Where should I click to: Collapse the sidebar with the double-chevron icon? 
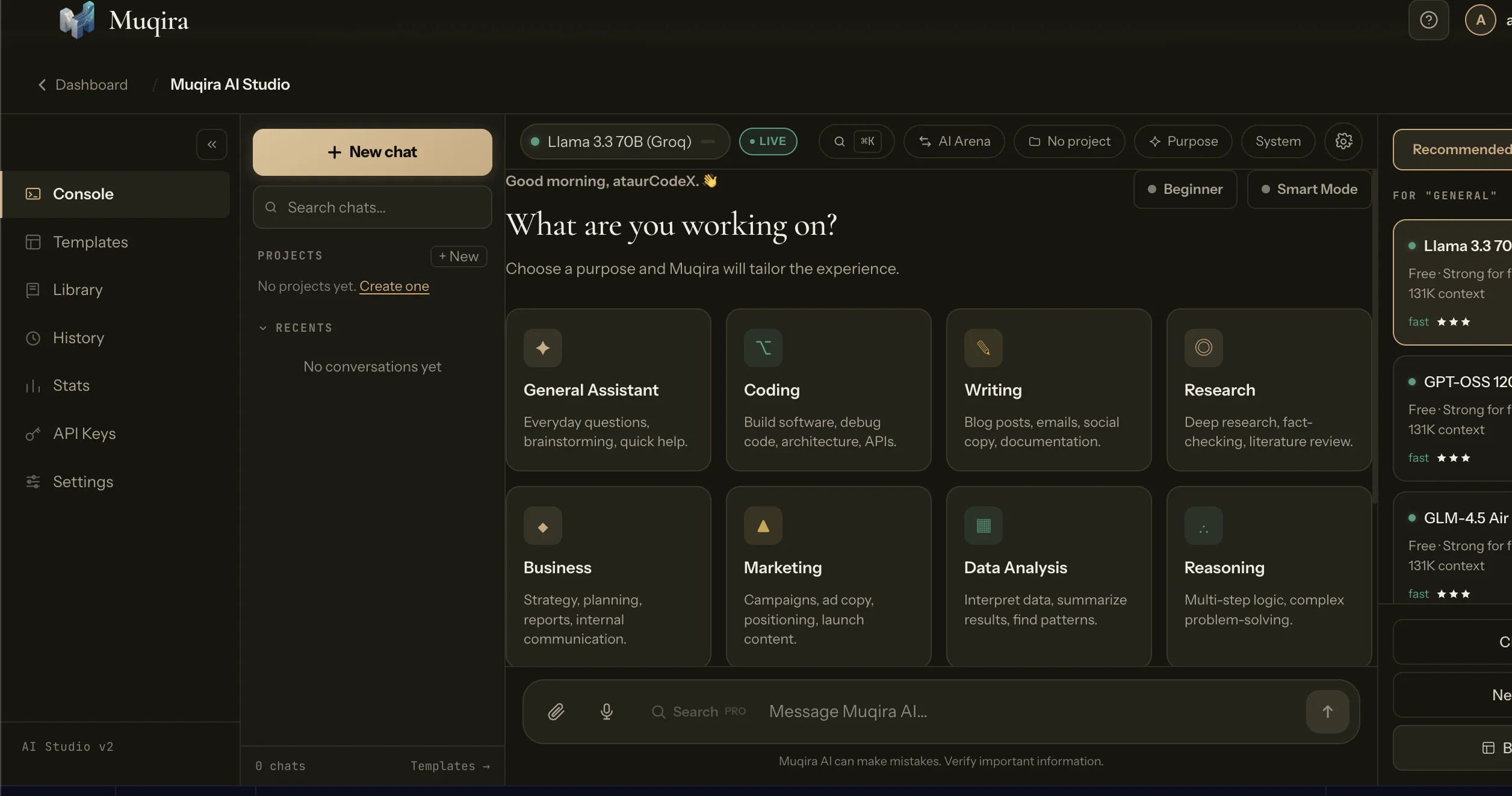(x=212, y=145)
